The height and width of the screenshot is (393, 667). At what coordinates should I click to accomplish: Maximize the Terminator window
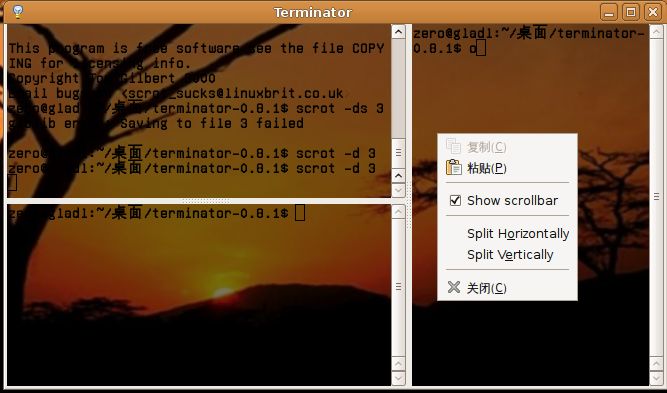point(631,12)
